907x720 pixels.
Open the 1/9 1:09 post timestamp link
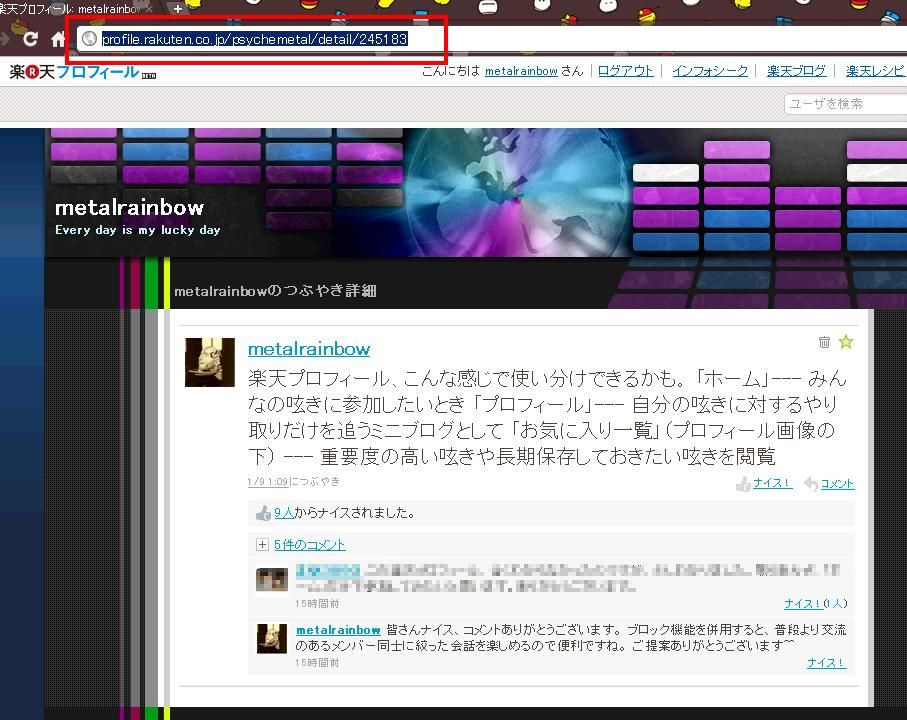tap(268, 482)
